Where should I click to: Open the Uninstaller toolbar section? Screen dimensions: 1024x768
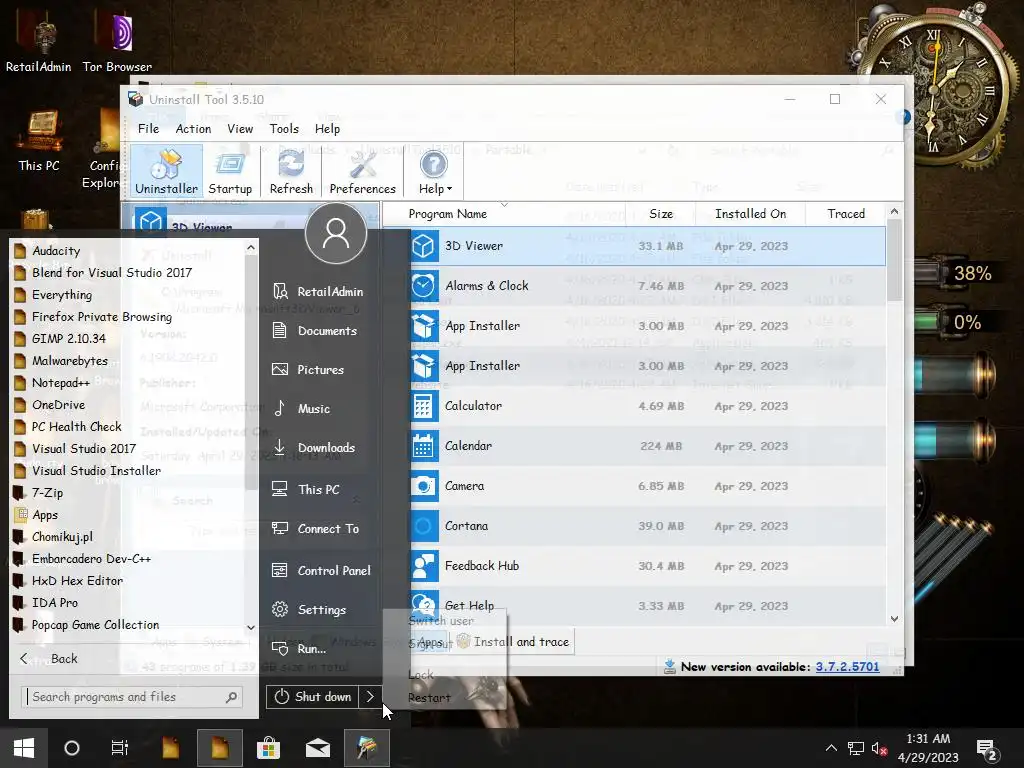coord(167,171)
